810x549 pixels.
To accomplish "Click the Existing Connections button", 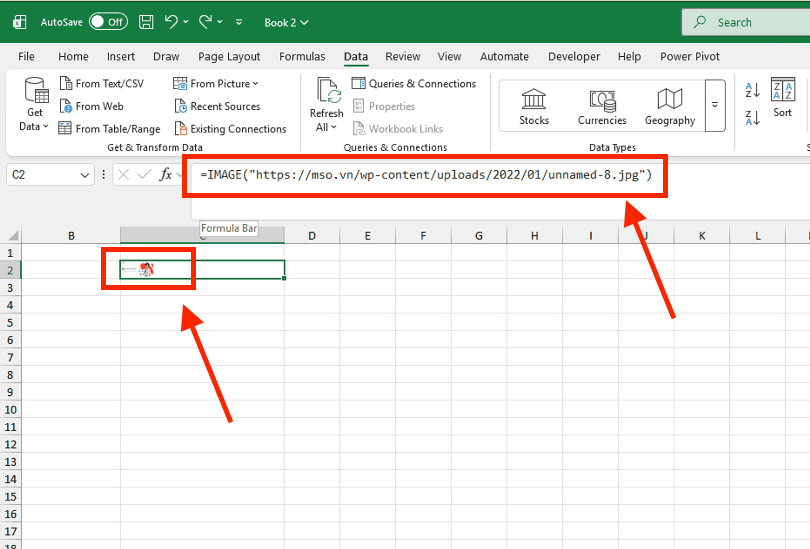I will click(x=230, y=129).
